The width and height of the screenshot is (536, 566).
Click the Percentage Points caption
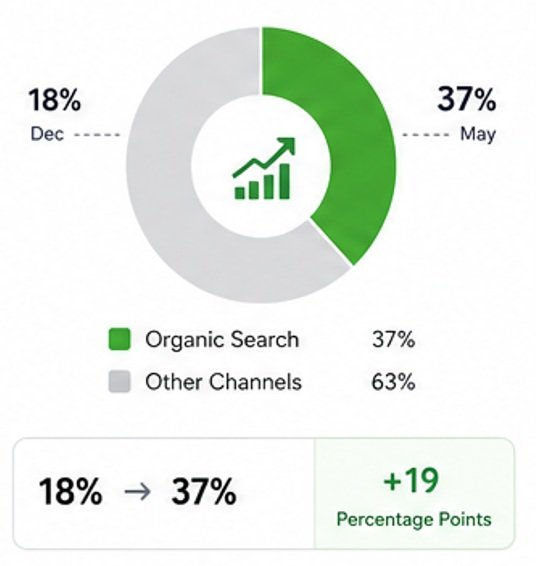(x=414, y=520)
